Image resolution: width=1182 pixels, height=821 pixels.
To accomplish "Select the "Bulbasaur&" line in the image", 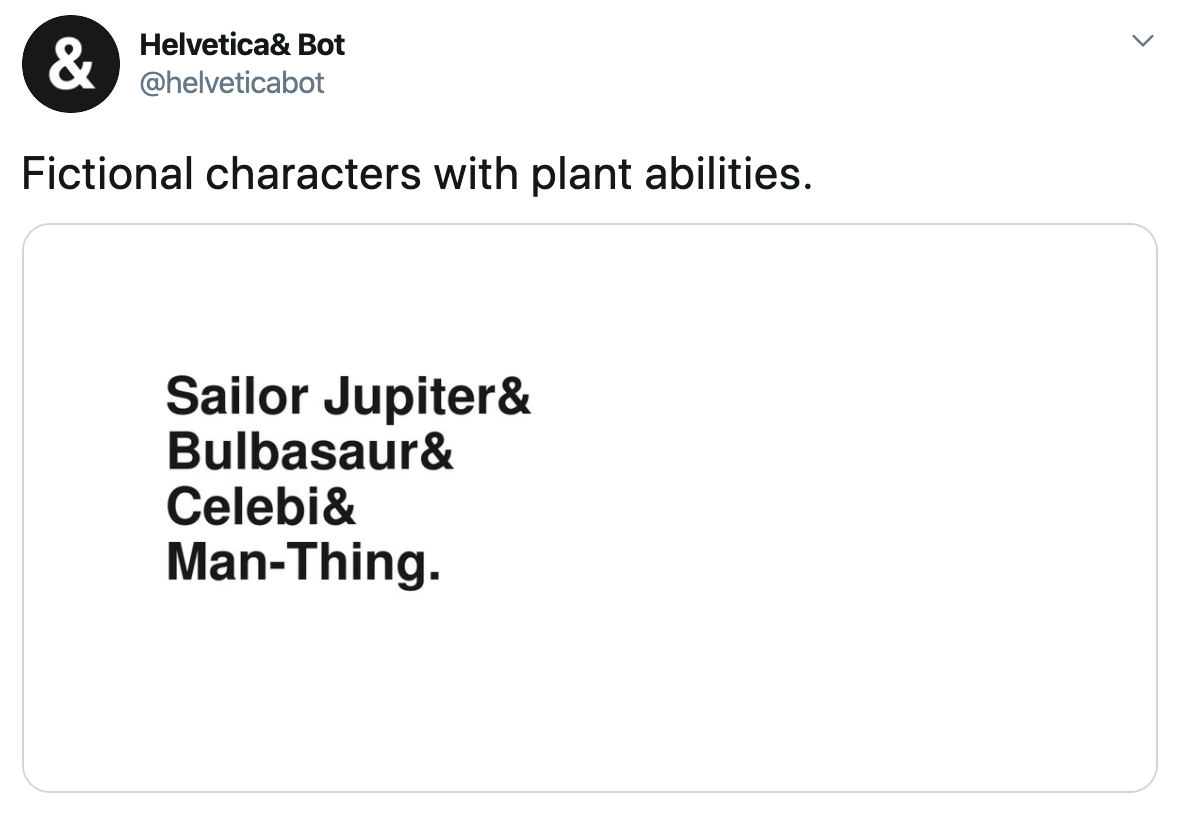I will (310, 451).
